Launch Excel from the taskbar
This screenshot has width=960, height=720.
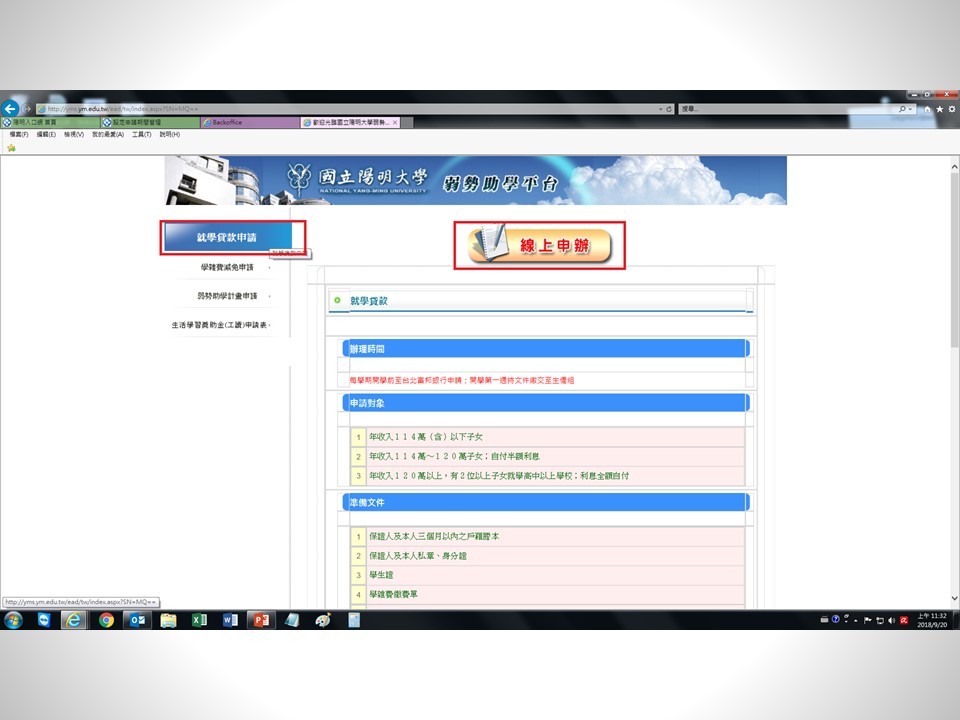click(199, 620)
